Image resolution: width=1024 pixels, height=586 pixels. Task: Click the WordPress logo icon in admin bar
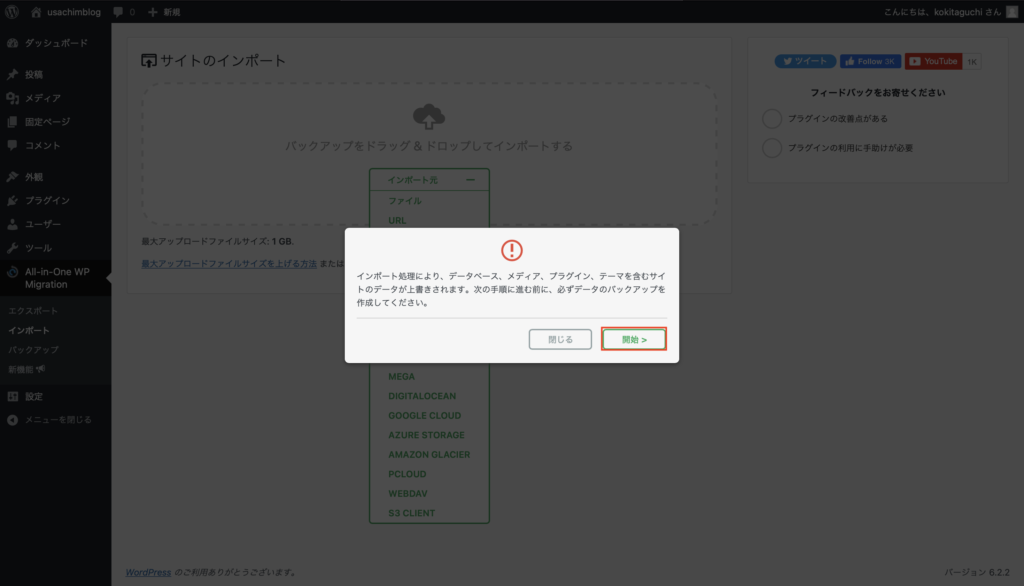click(13, 12)
